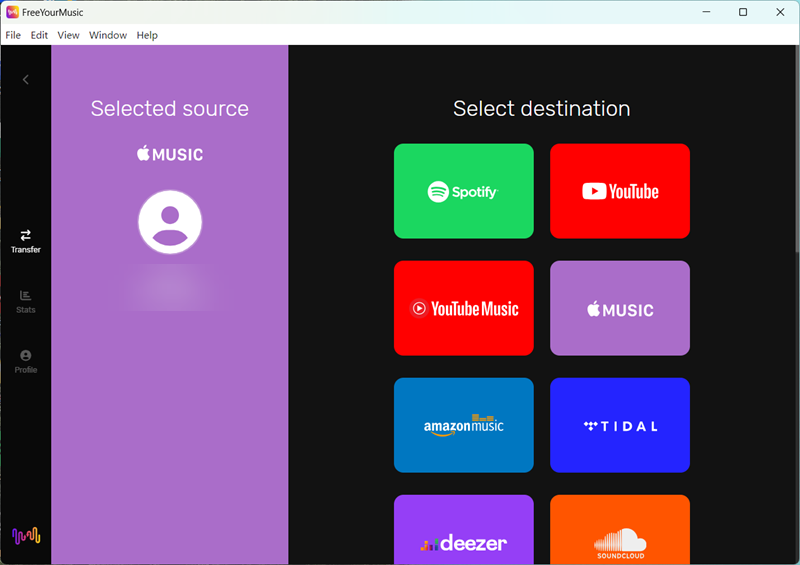Open the File menu
Image resolution: width=800 pixels, height=565 pixels.
13,35
